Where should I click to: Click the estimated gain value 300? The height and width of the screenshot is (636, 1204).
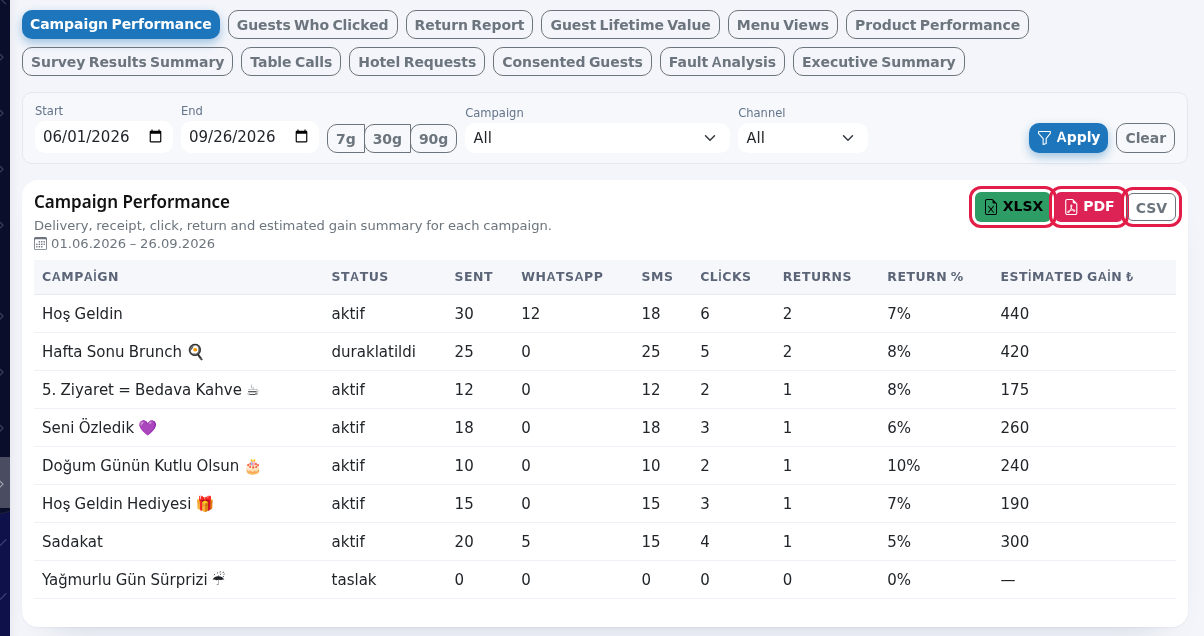1015,542
